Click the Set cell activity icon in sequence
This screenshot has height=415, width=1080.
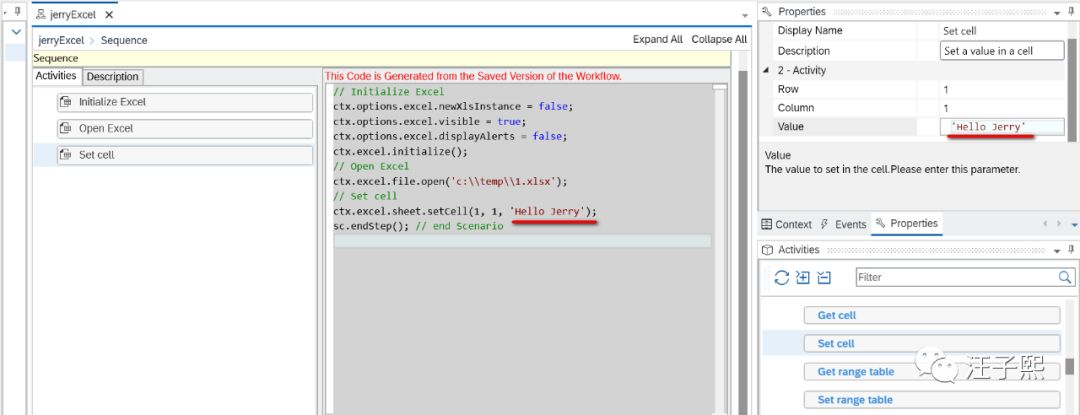(66, 156)
